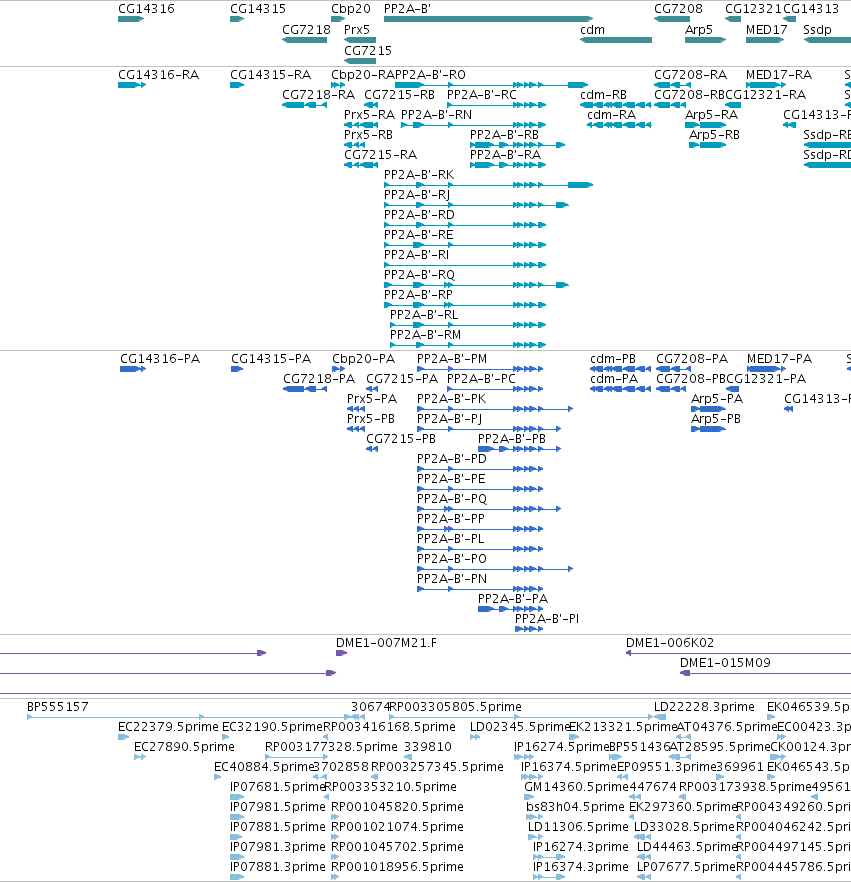Click the Cbp20-RA transcript label

point(363,75)
